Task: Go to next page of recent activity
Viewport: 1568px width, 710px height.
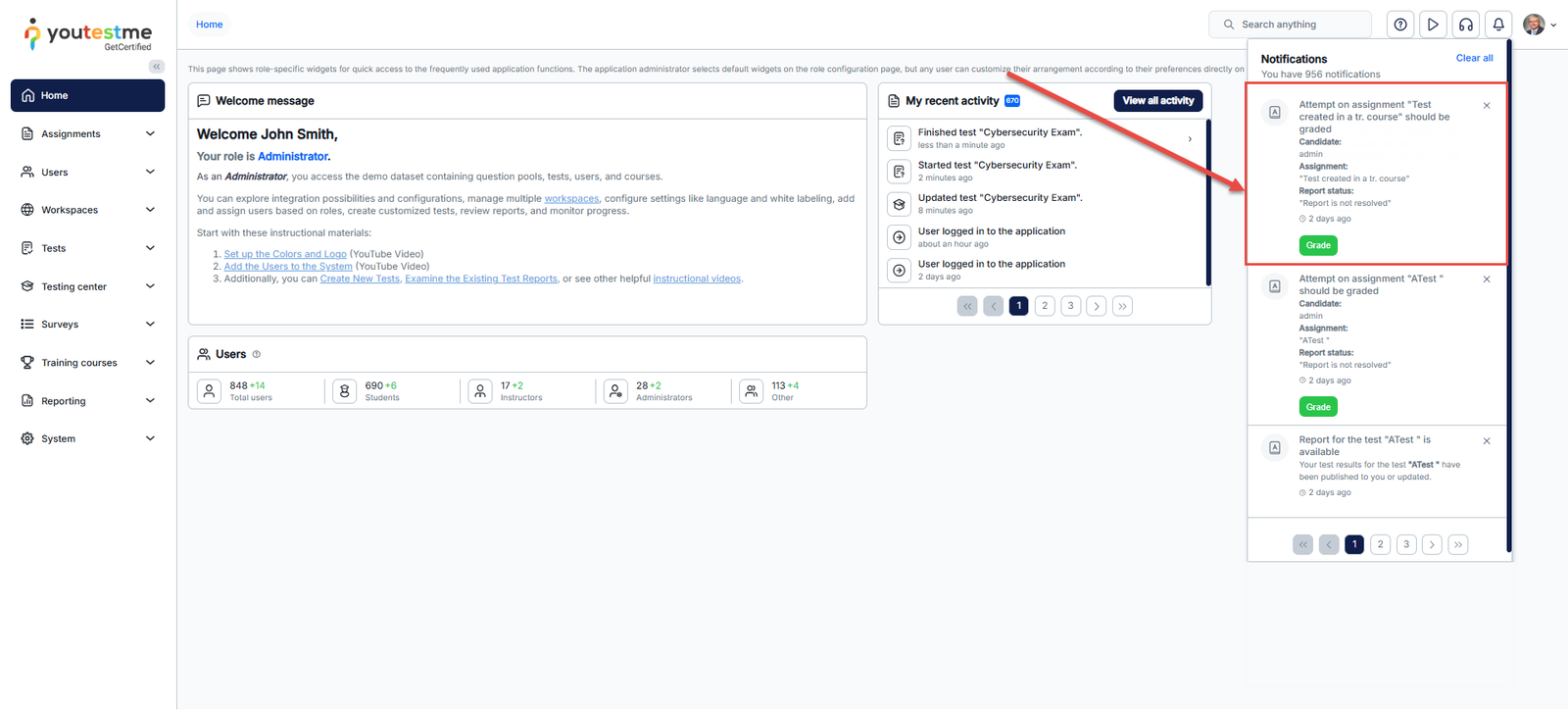Action: tap(1097, 306)
